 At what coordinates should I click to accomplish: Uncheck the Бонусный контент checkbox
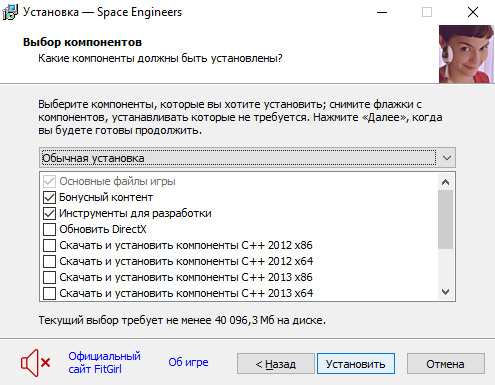[x=49, y=197]
